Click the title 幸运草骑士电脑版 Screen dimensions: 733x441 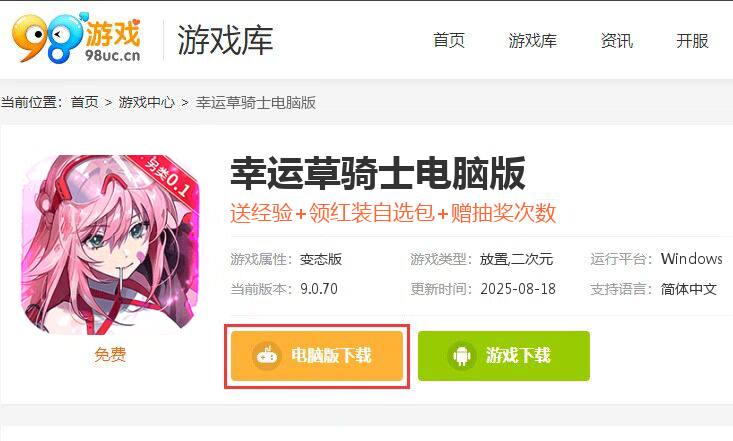click(x=378, y=174)
